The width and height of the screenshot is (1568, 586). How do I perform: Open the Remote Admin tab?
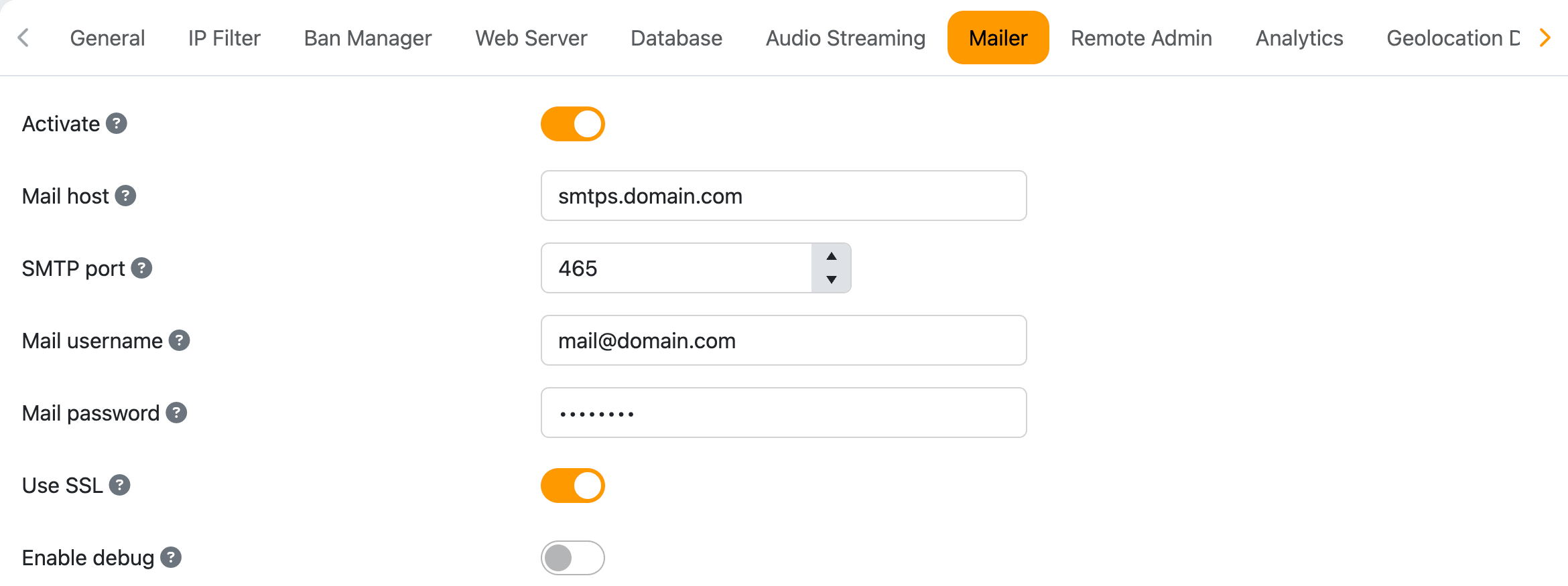coord(1142,38)
